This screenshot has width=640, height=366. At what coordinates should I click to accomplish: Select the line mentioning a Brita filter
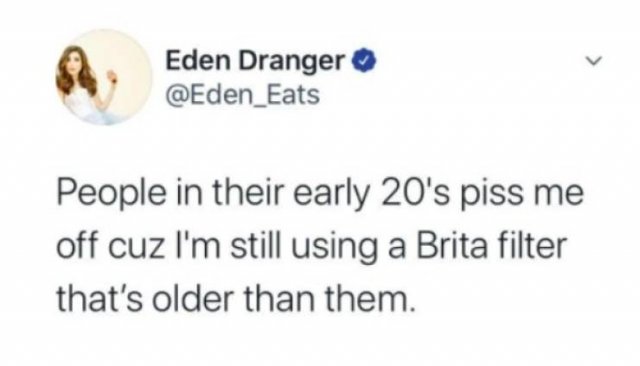311,246
